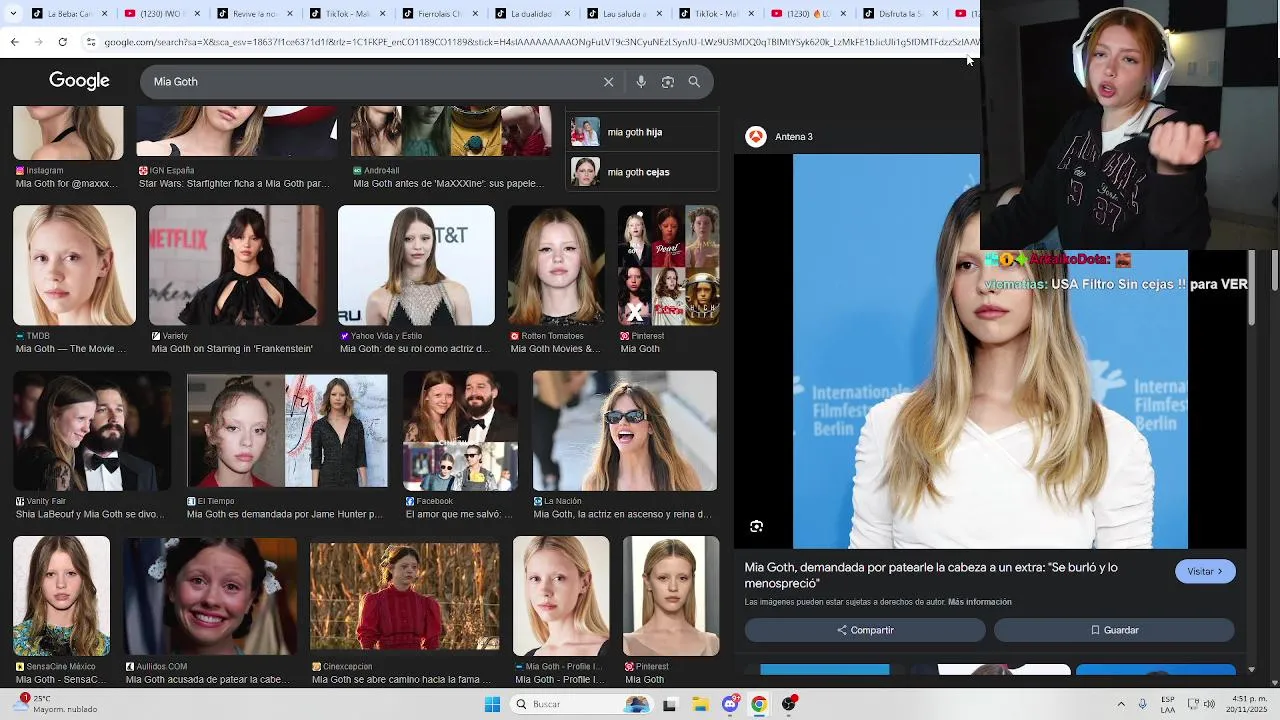Open the ESP LAA language selector
The height and width of the screenshot is (720, 1280).
[x=1168, y=704]
